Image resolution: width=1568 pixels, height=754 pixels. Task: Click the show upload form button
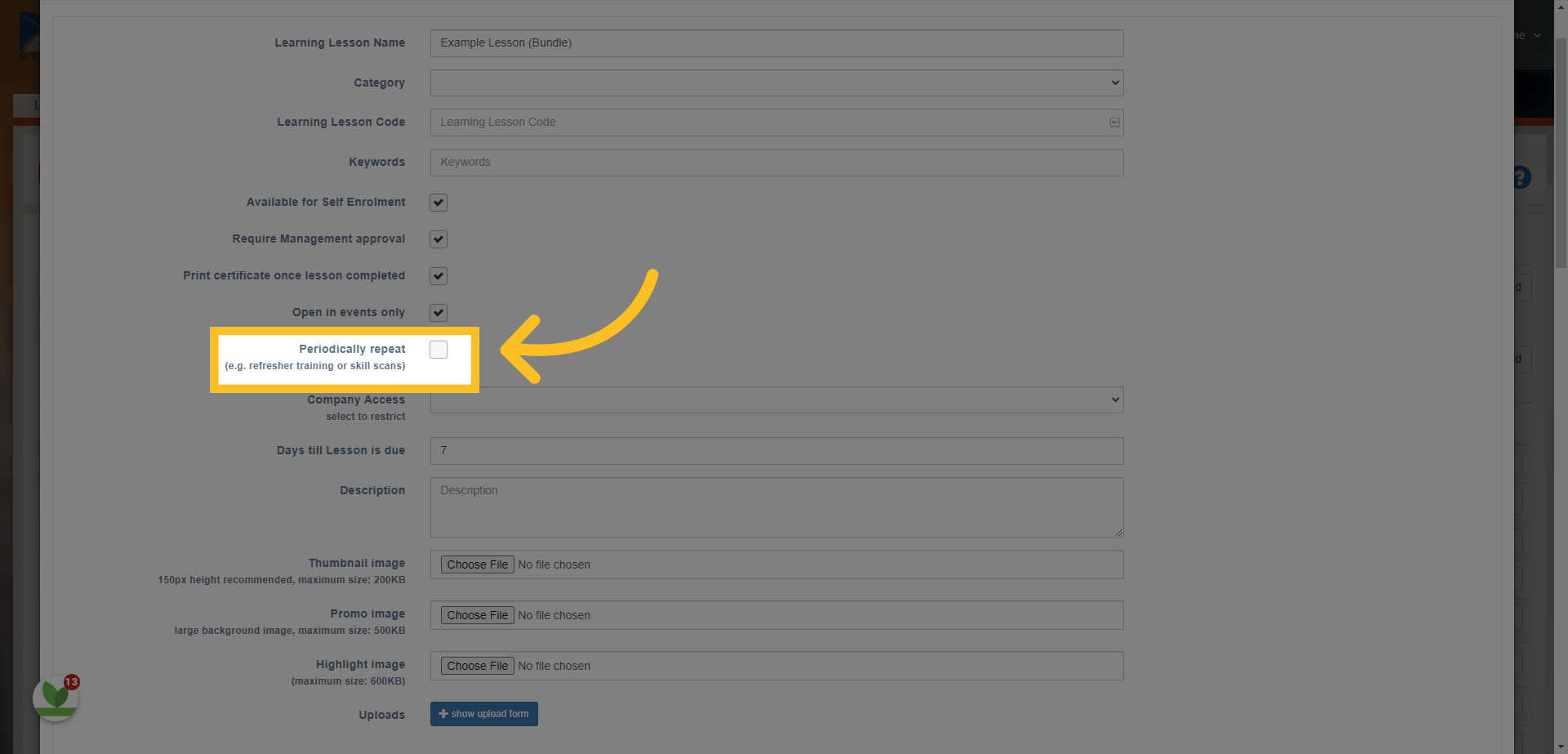484,714
